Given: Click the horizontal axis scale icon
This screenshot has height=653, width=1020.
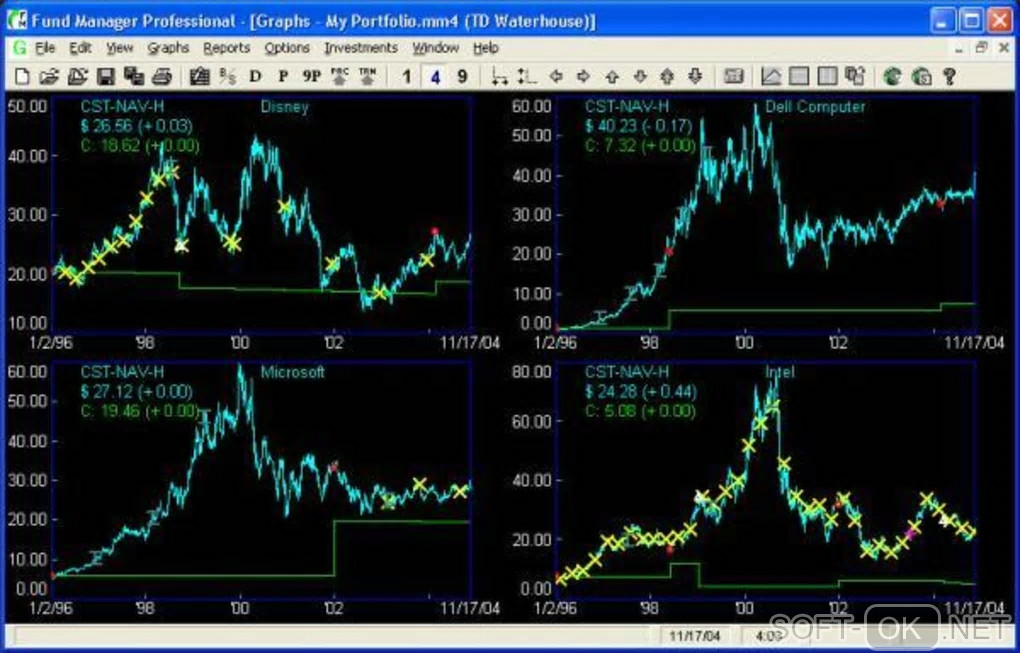Looking at the screenshot, I should [x=500, y=77].
